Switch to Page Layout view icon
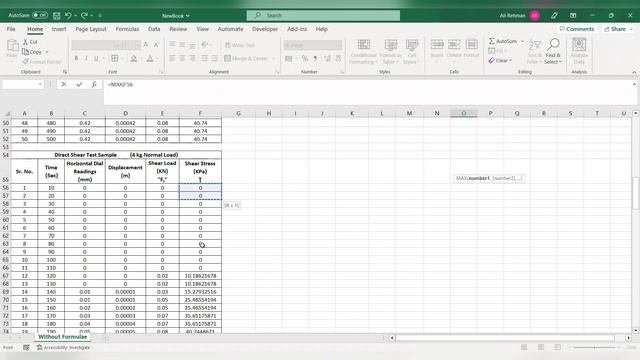The height and width of the screenshot is (360, 640). tap(541, 347)
